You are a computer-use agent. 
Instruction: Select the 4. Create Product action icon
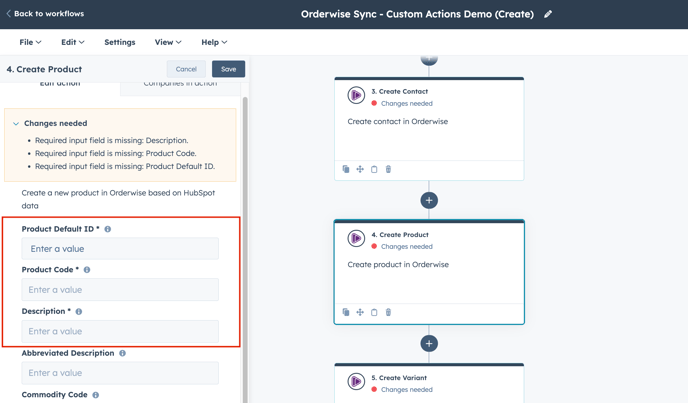(x=356, y=238)
